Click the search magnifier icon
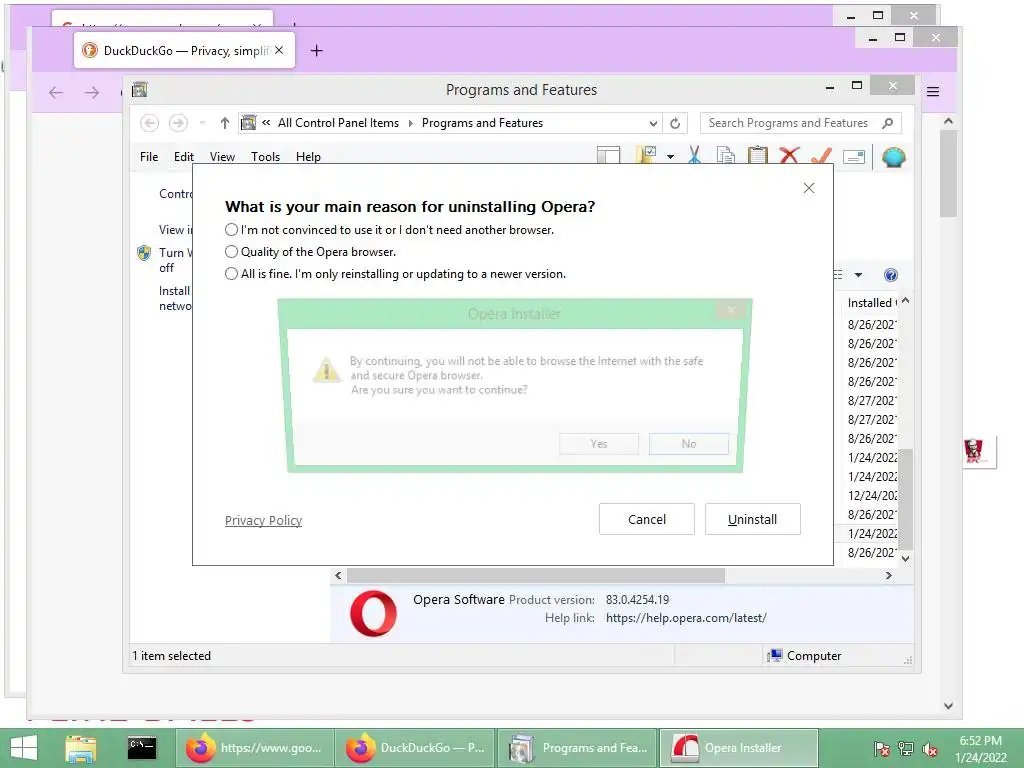1024x768 pixels. click(x=887, y=123)
